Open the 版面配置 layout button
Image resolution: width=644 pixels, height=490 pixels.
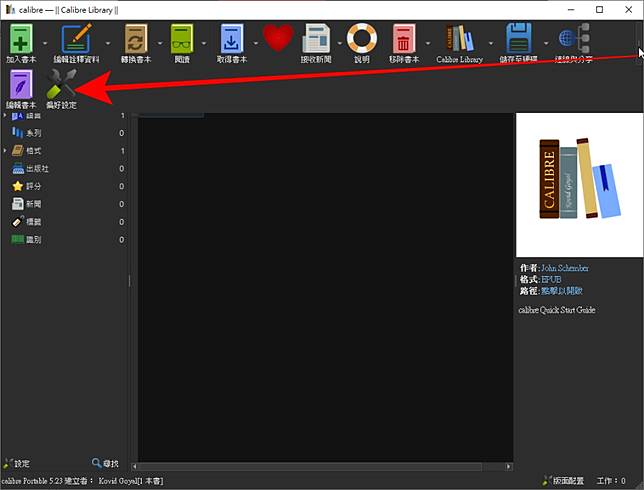563,481
